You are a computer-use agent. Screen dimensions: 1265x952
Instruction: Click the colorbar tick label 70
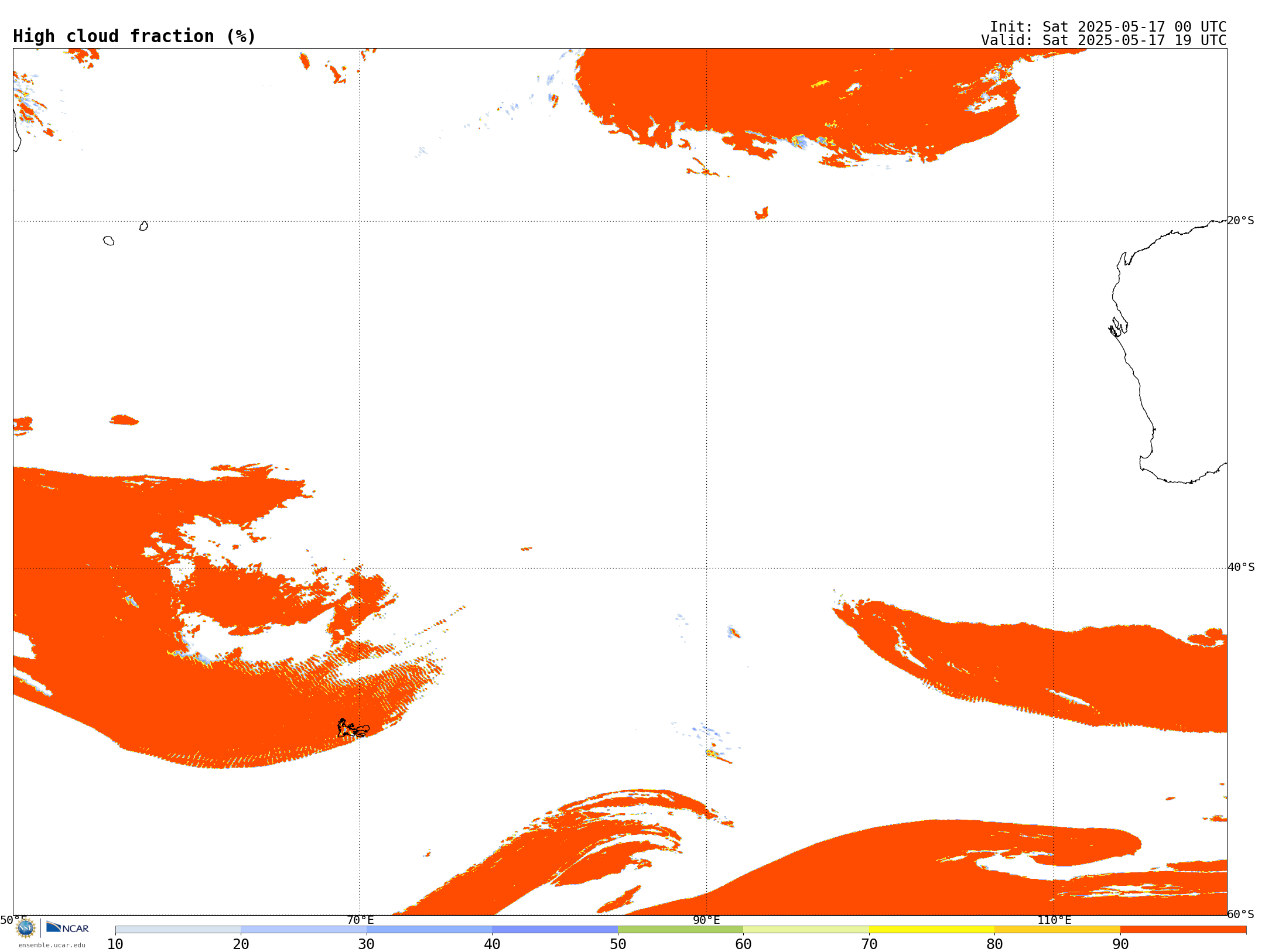[869, 944]
